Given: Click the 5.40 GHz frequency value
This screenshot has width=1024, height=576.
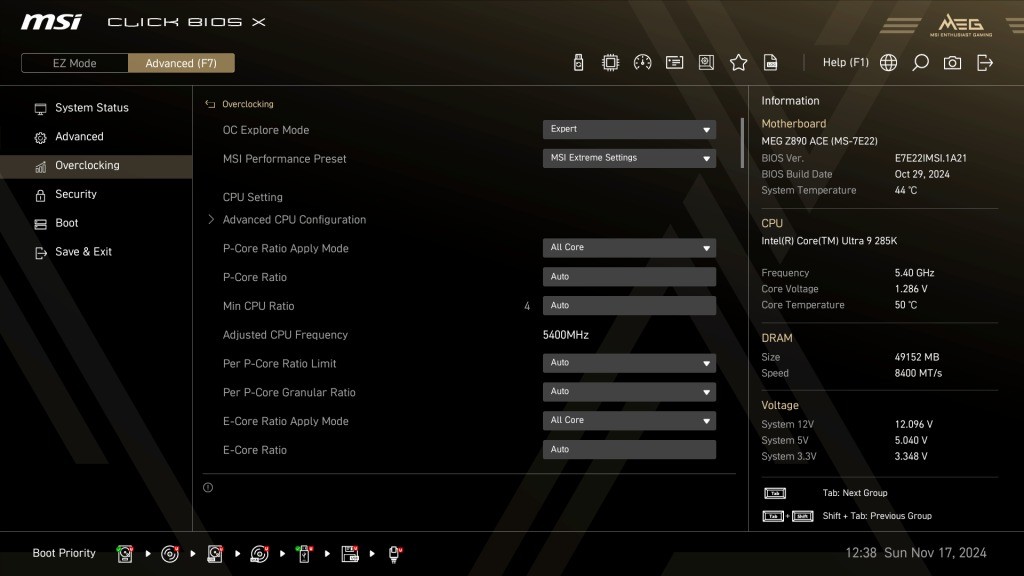Looking at the screenshot, I should [914, 273].
